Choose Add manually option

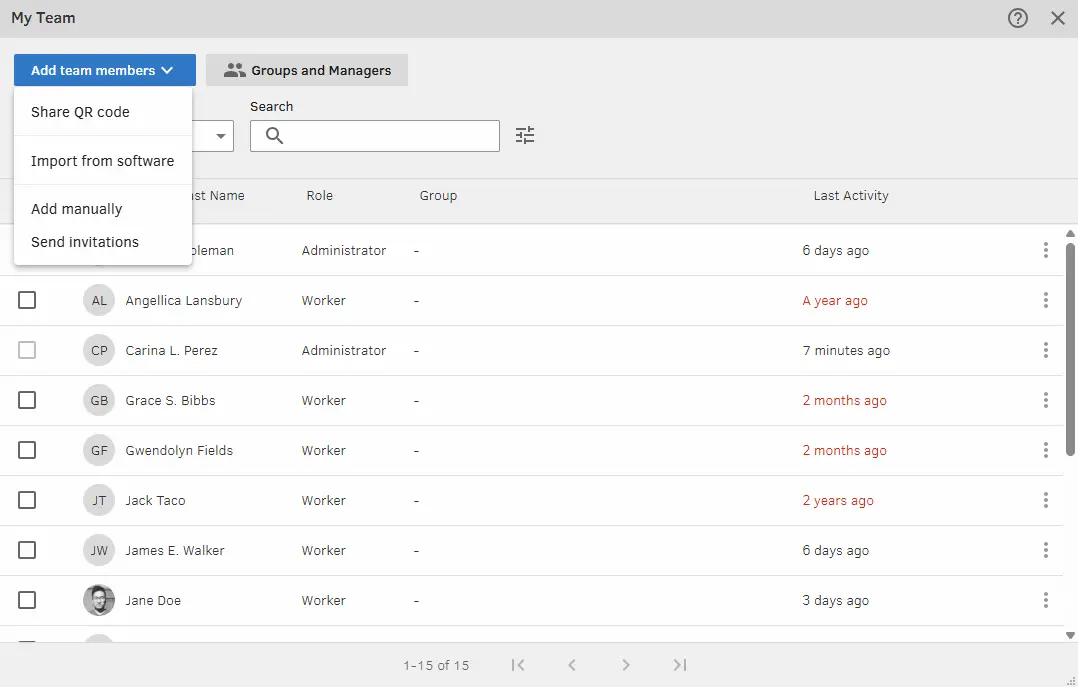[x=102, y=209]
